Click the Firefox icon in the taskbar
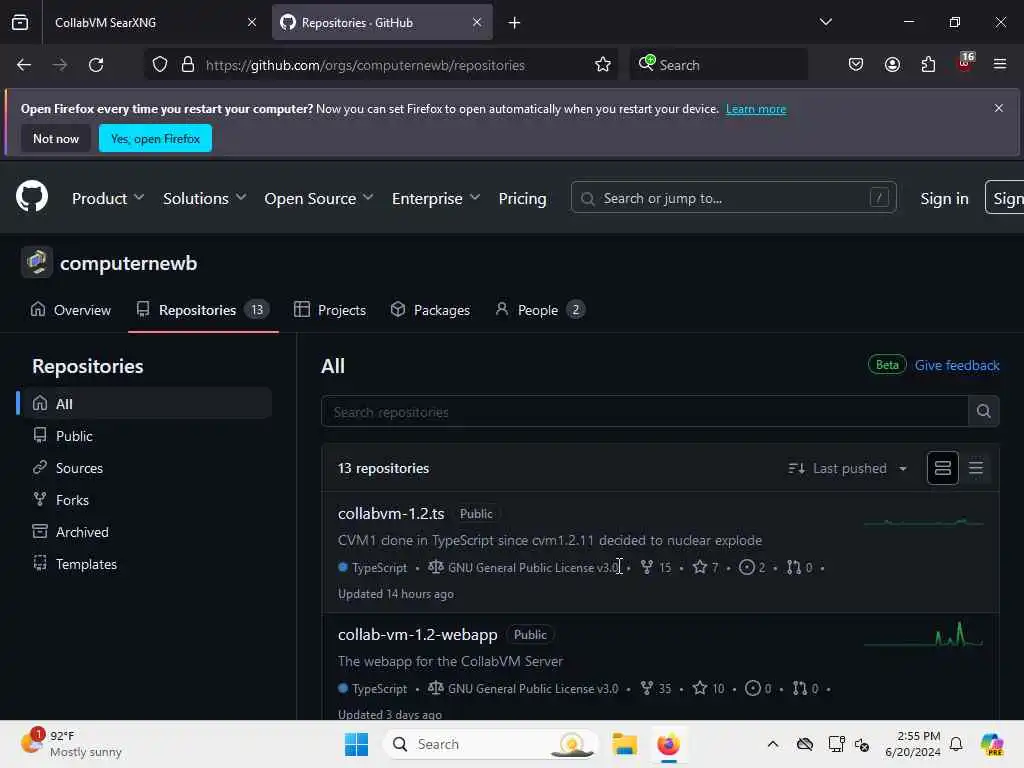This screenshot has height=768, width=1024. point(668,744)
